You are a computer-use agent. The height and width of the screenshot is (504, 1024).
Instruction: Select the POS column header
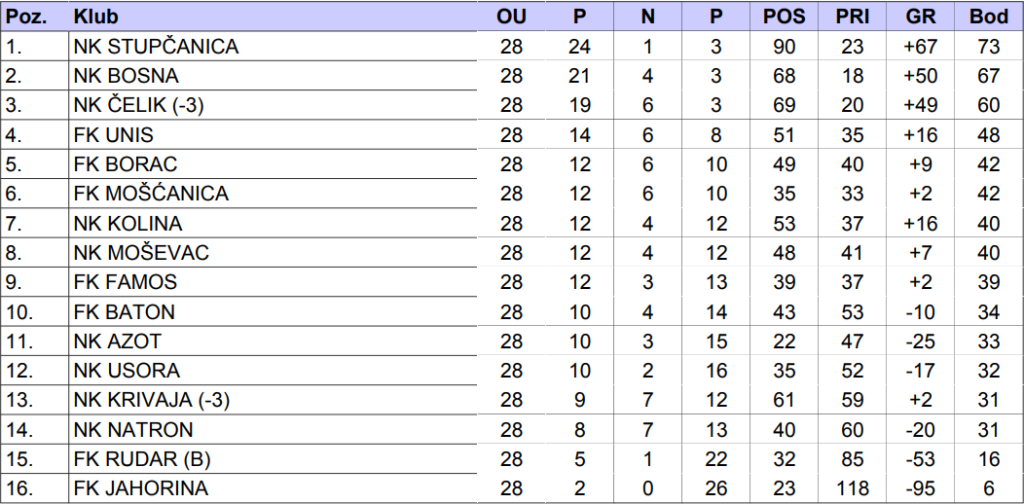click(x=784, y=17)
